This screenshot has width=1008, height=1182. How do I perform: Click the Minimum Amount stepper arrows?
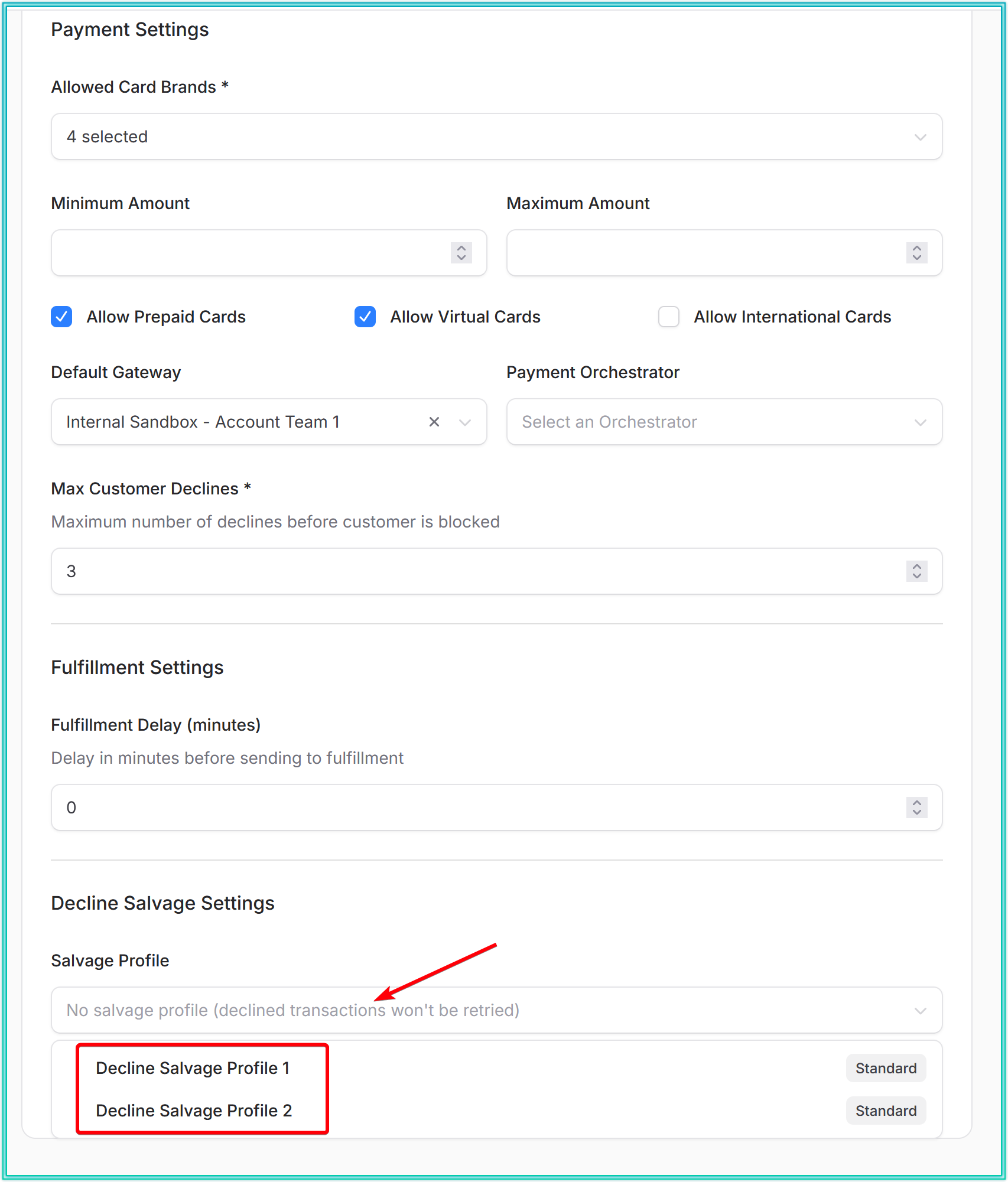(461, 253)
